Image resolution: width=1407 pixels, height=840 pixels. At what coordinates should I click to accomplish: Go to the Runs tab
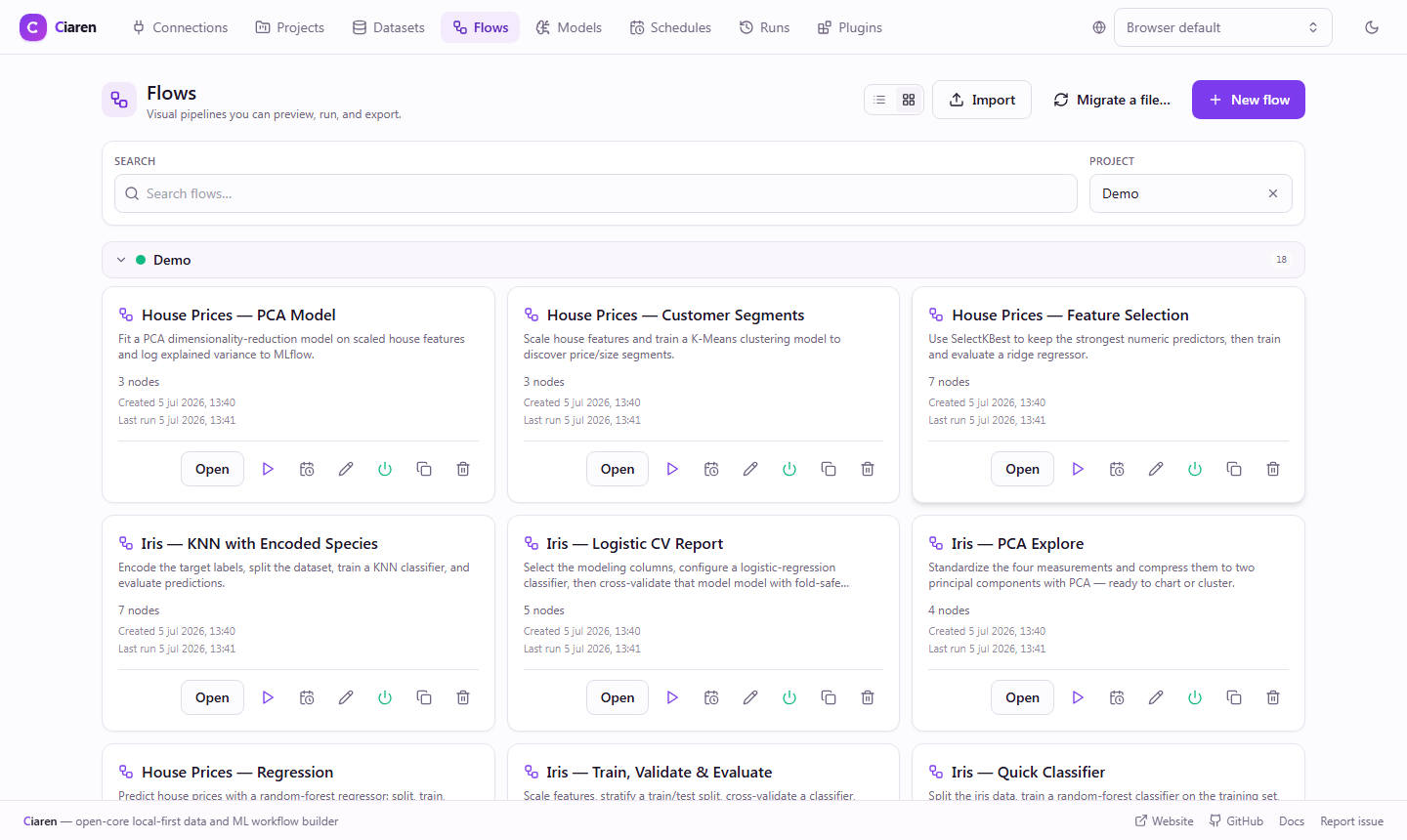click(764, 27)
